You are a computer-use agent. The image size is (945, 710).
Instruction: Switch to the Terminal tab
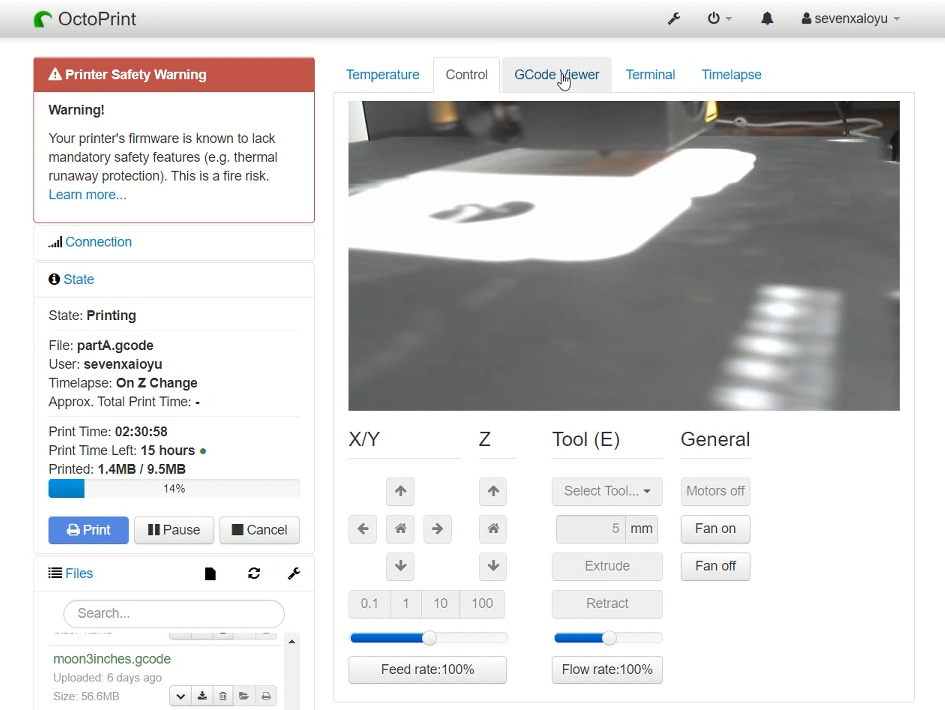tap(650, 75)
